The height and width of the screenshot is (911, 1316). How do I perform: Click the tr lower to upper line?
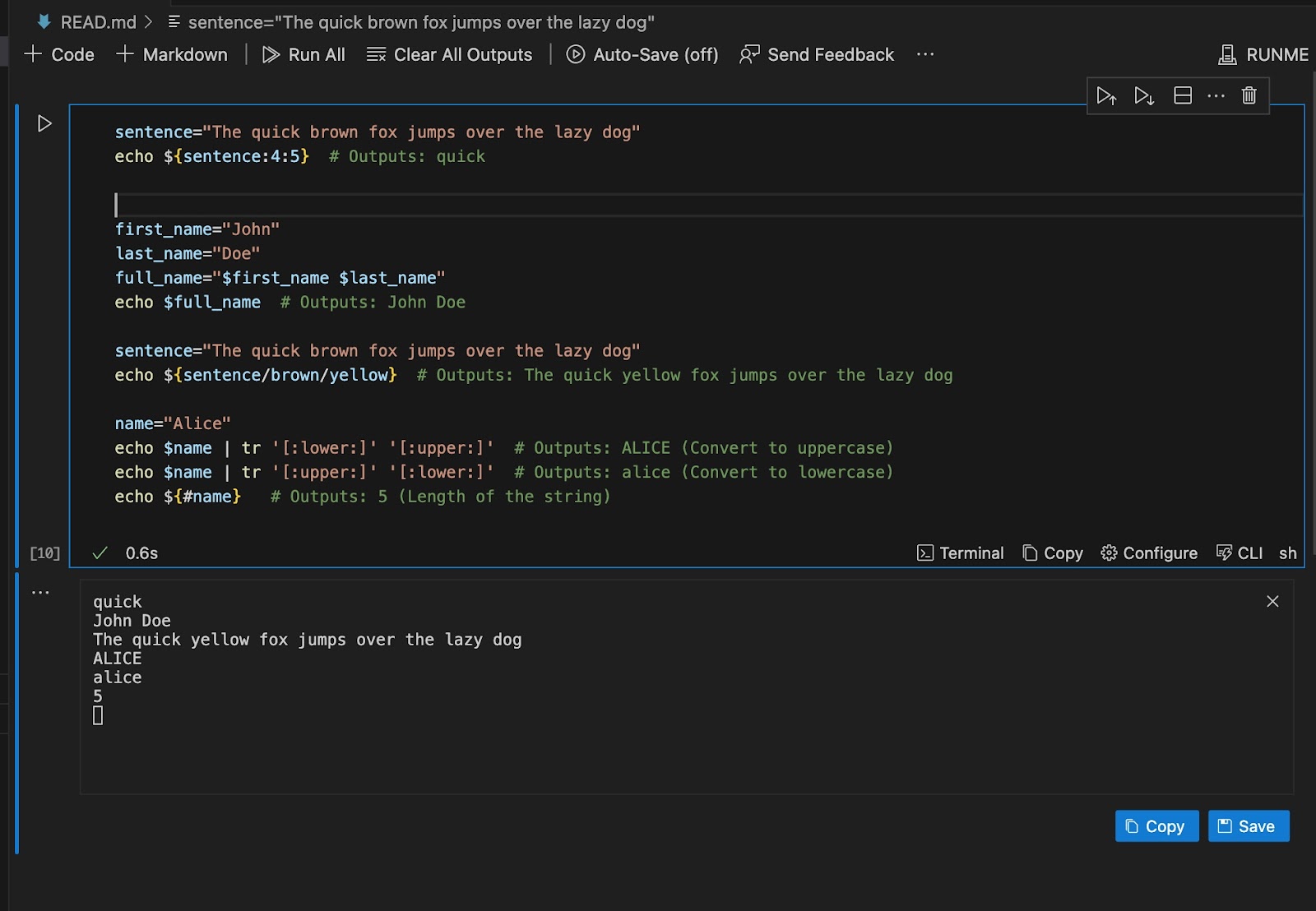504,448
